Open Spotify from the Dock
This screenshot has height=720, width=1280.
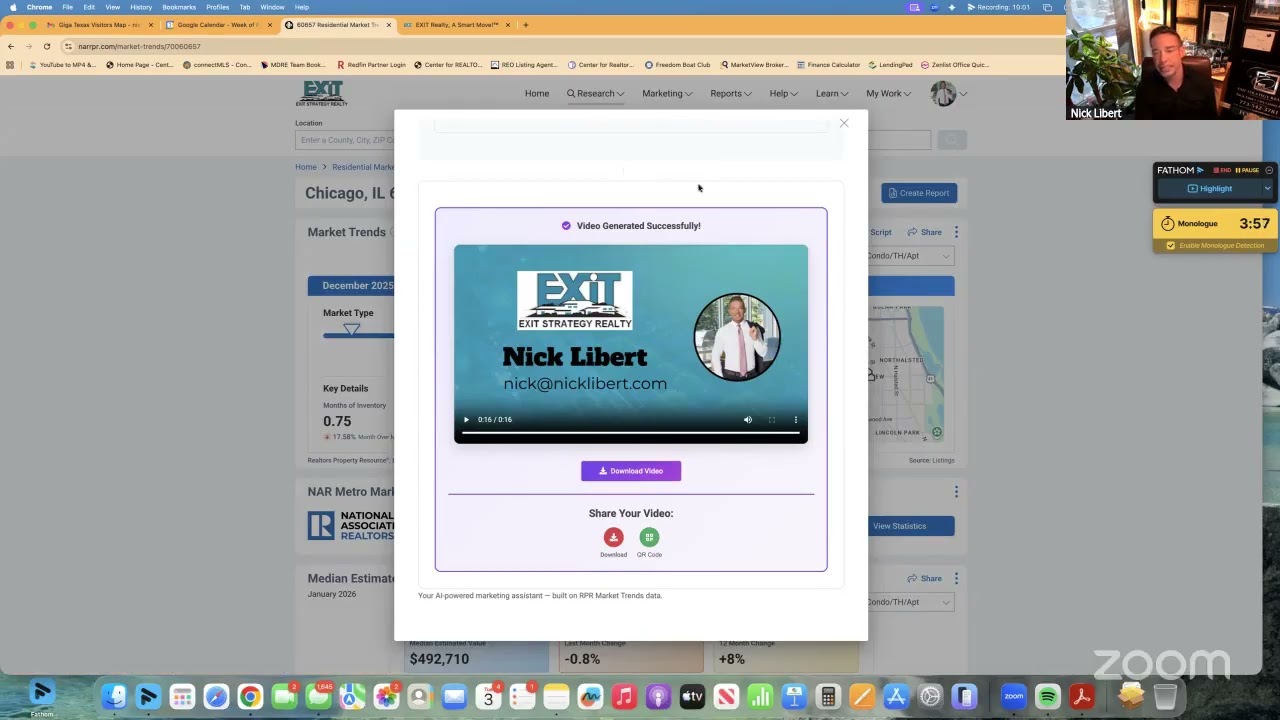(x=1048, y=696)
